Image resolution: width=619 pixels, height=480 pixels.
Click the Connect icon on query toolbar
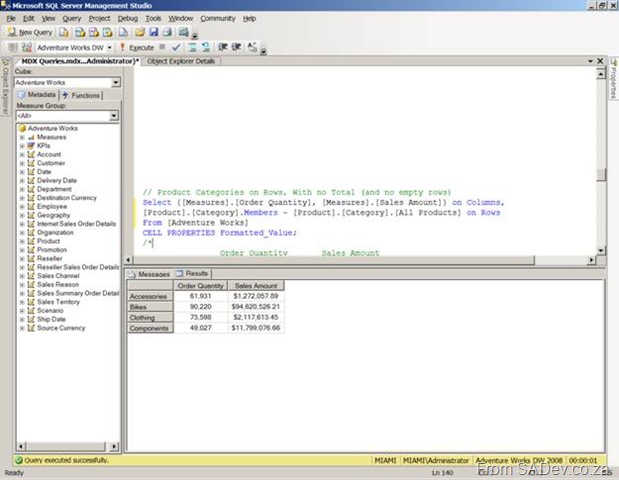click(x=13, y=48)
